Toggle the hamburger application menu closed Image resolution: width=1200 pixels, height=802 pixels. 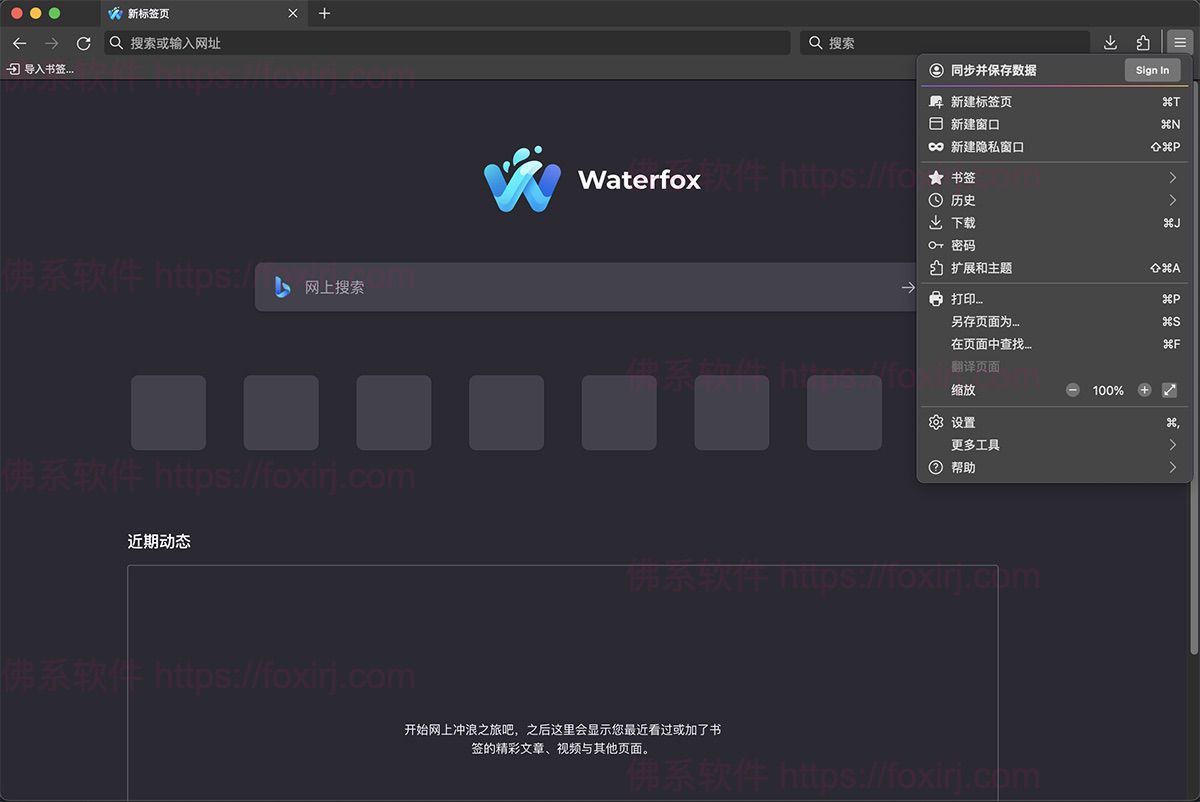click(x=1180, y=43)
